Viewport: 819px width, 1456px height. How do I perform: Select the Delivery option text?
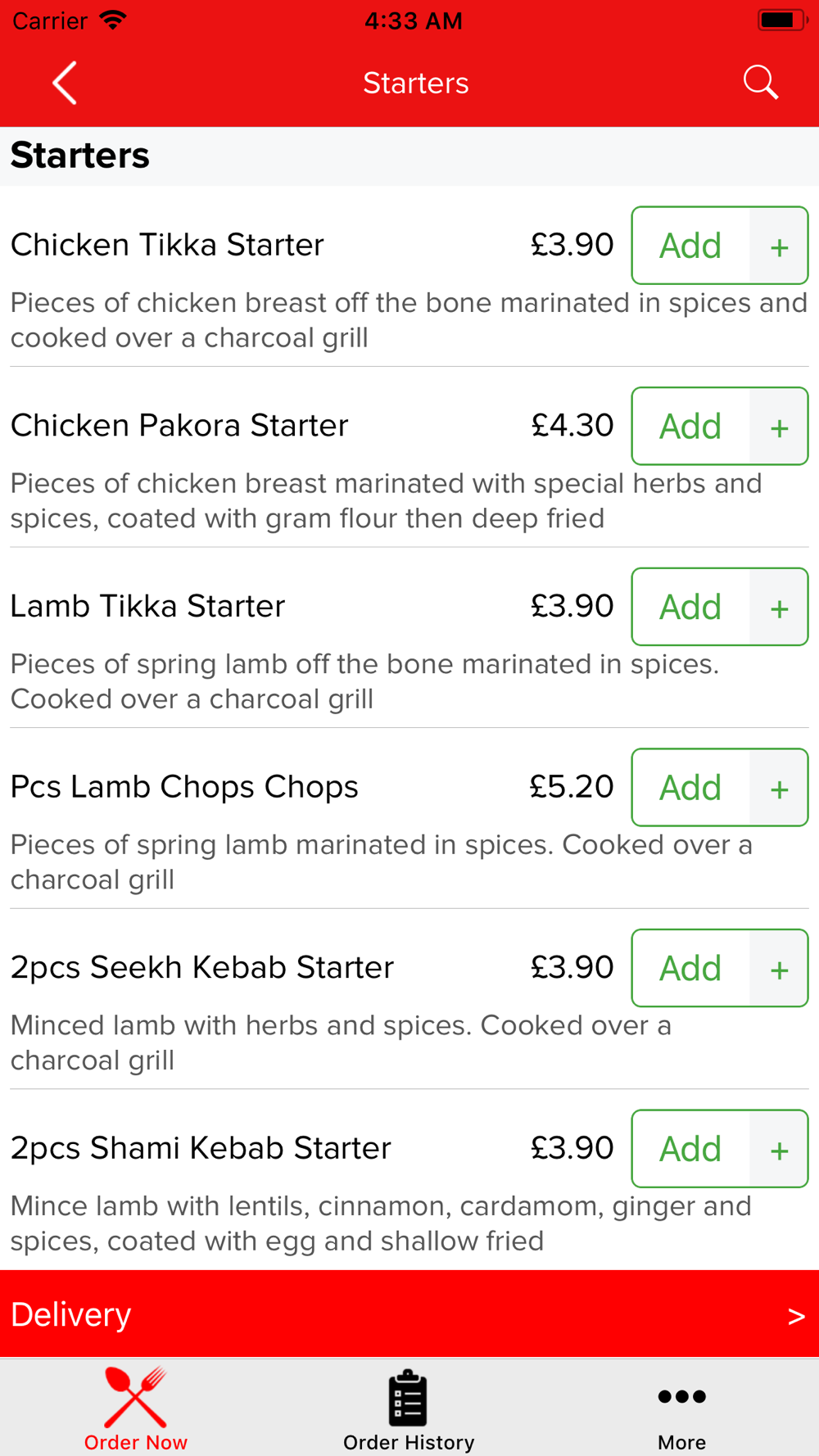pyautogui.click(x=71, y=1315)
